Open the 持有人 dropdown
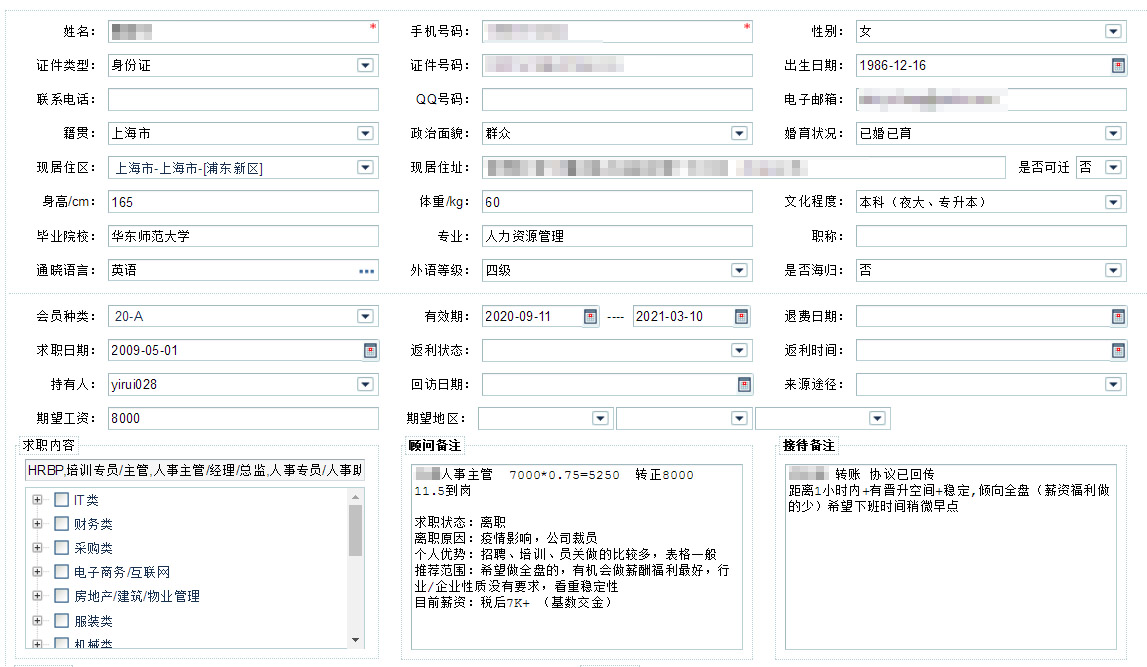The image size is (1147, 667). tap(365, 385)
